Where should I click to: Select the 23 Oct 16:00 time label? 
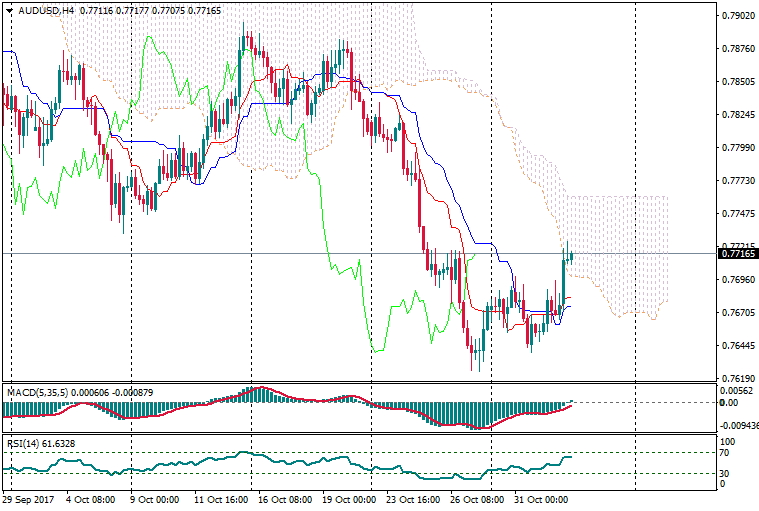[414, 498]
